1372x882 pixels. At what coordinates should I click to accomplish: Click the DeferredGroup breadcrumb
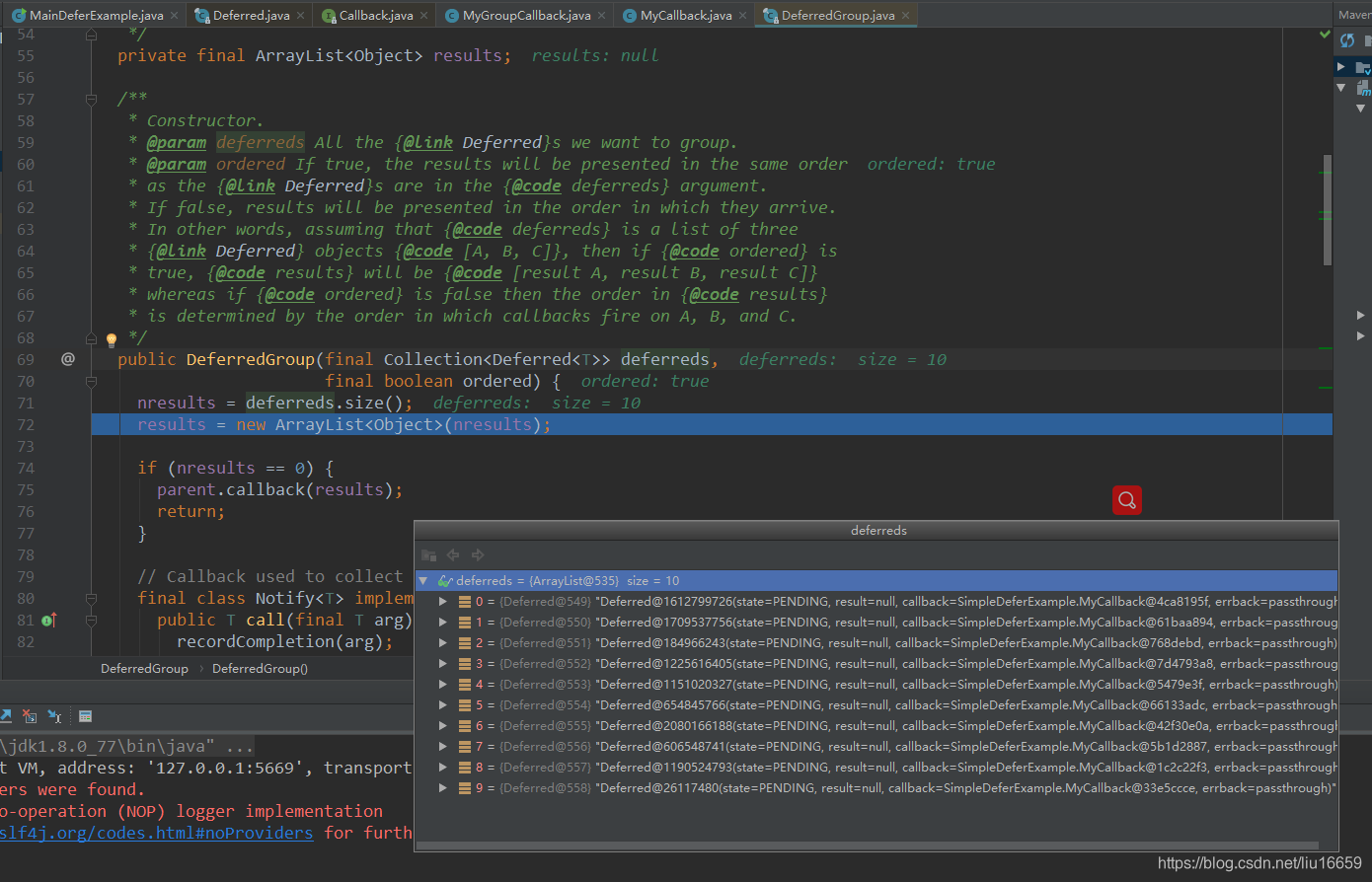pyautogui.click(x=144, y=668)
